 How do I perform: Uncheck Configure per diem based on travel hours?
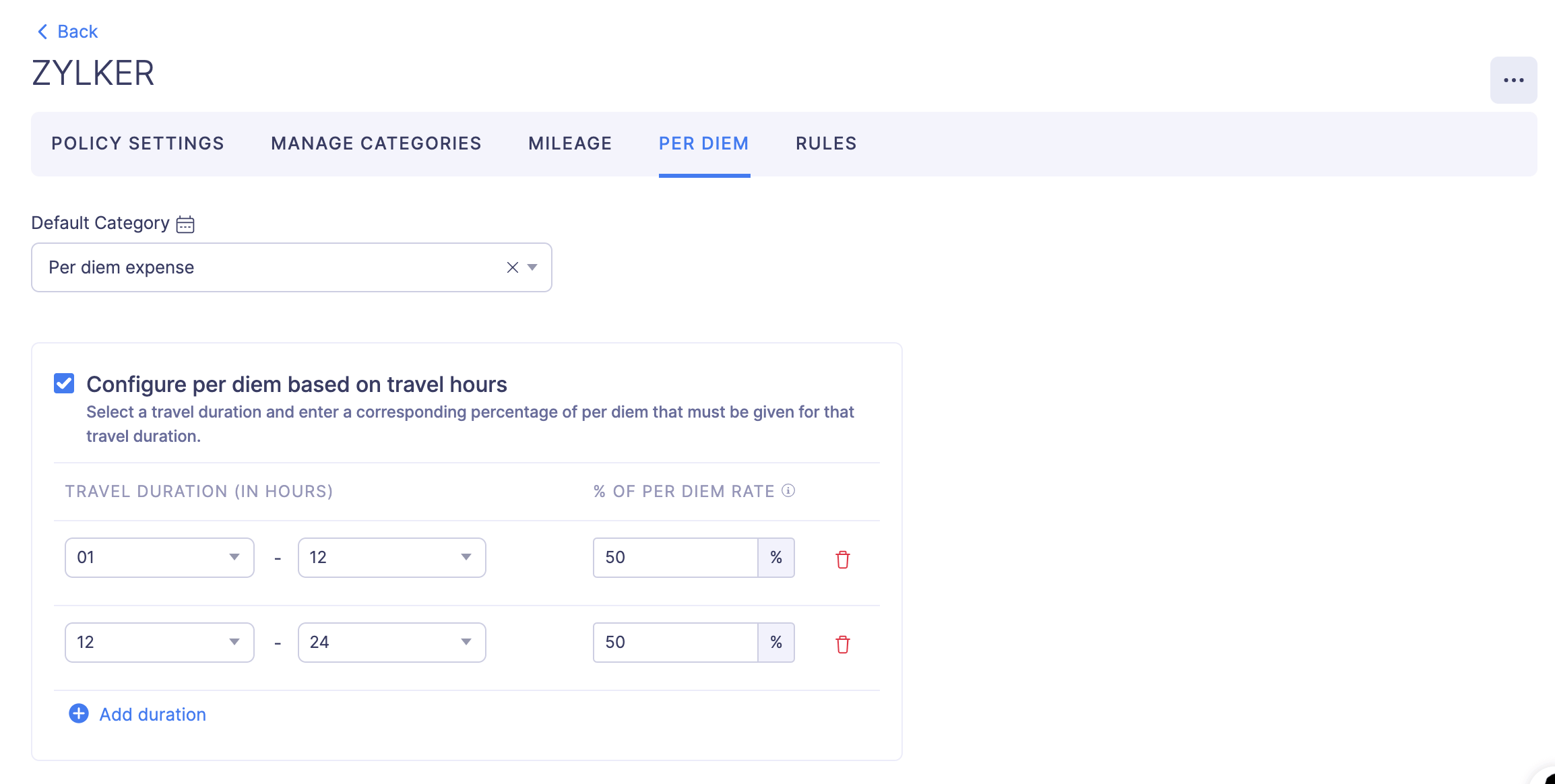point(64,384)
